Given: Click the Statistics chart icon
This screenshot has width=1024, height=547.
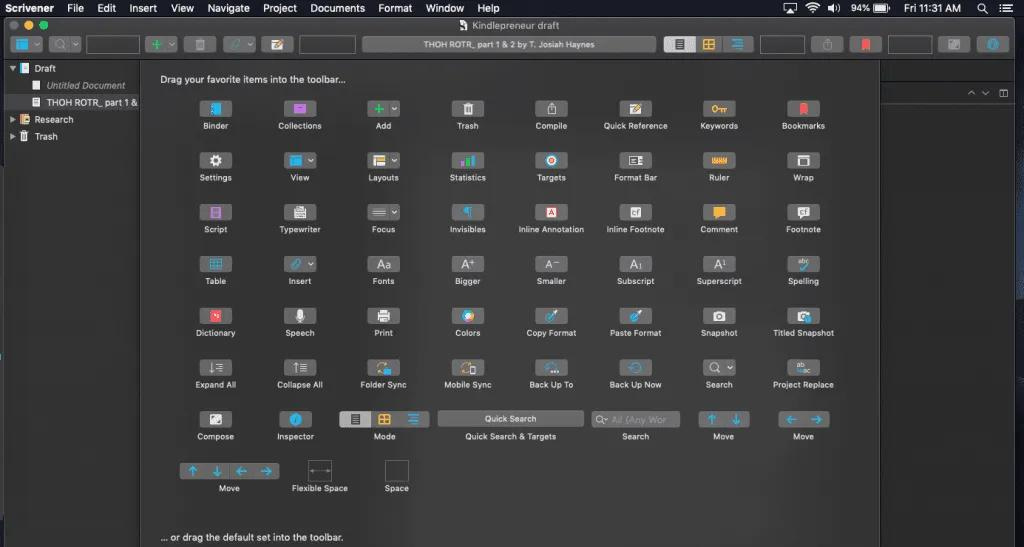Looking at the screenshot, I should click(x=468, y=161).
